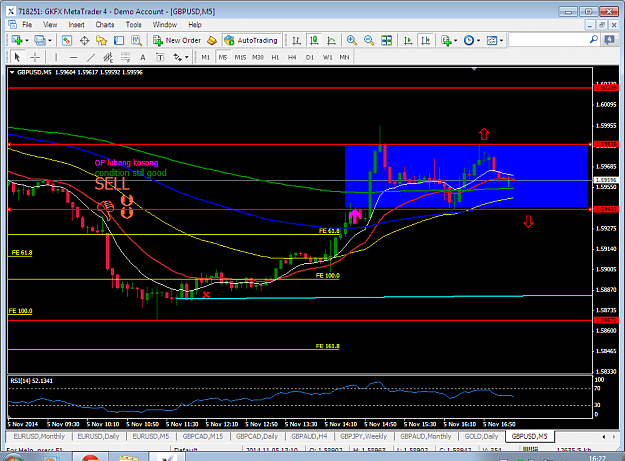
Task: Select the equidistant channel tool
Action: tap(108, 57)
